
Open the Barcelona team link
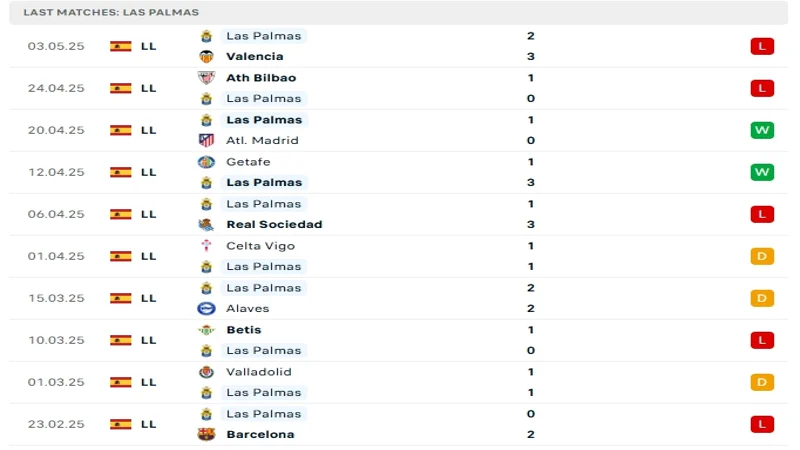click(x=260, y=434)
